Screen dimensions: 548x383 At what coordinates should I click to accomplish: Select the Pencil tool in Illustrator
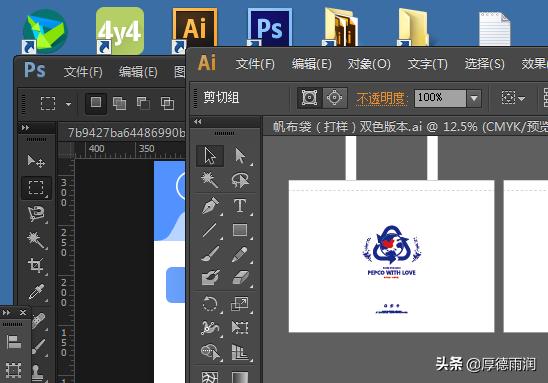[x=240, y=254]
